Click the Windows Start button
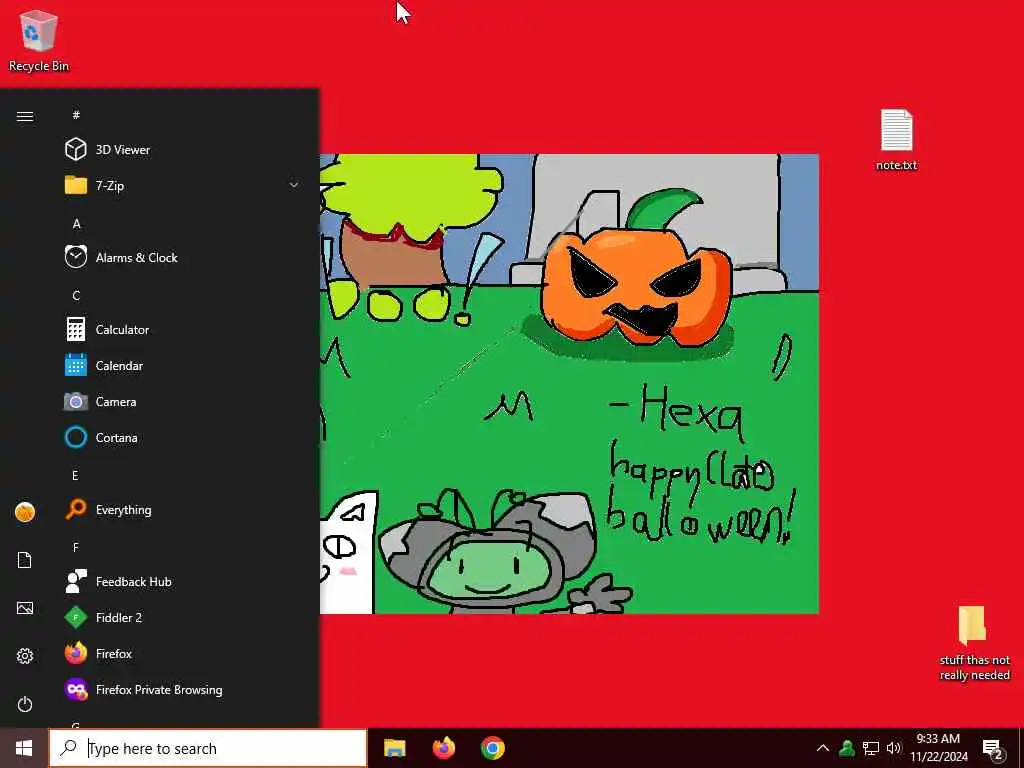Screen dimensions: 1024x768 click(x=24, y=748)
